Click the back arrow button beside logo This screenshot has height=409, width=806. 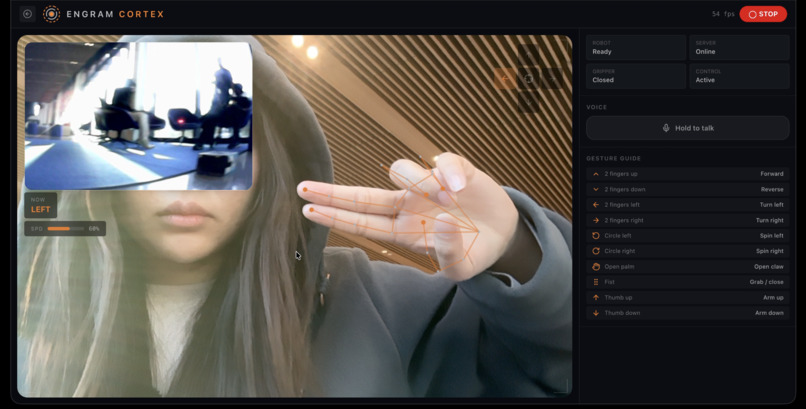pyautogui.click(x=27, y=14)
